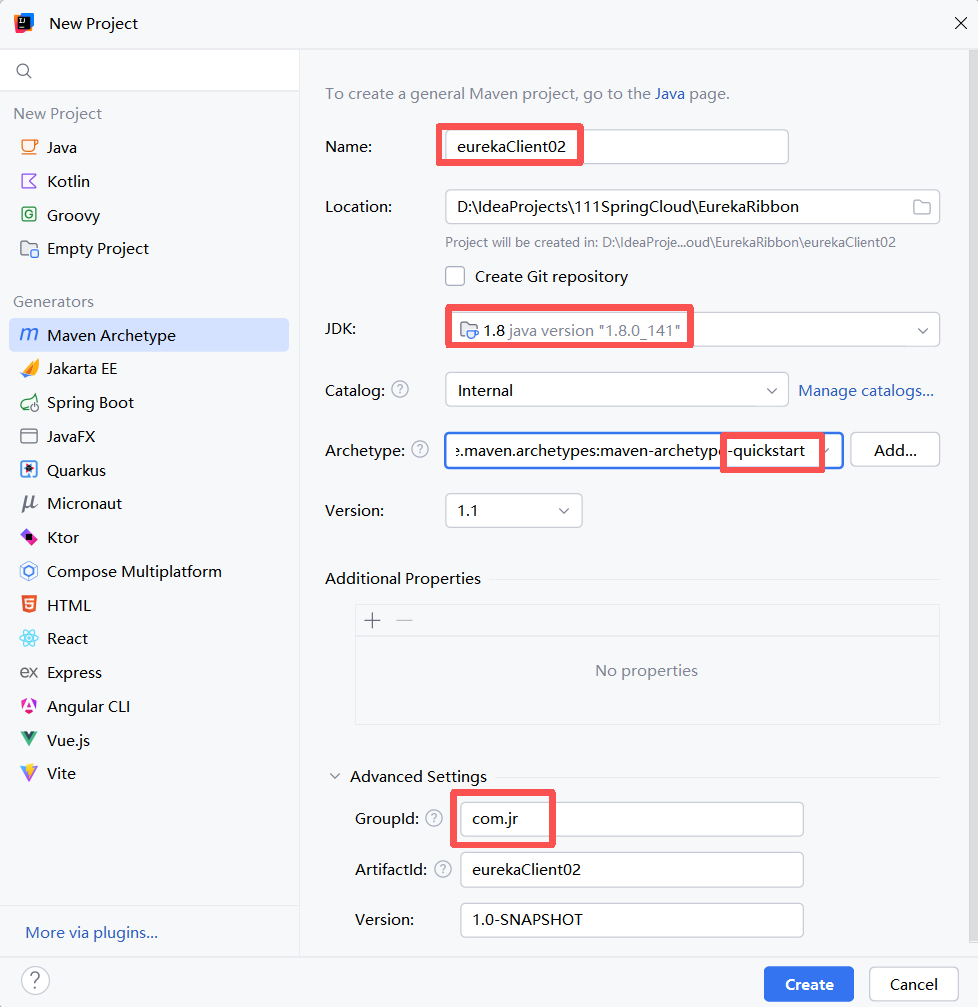978x1007 pixels.
Task: Click the Quarkus logo icon
Action: [x=29, y=470]
